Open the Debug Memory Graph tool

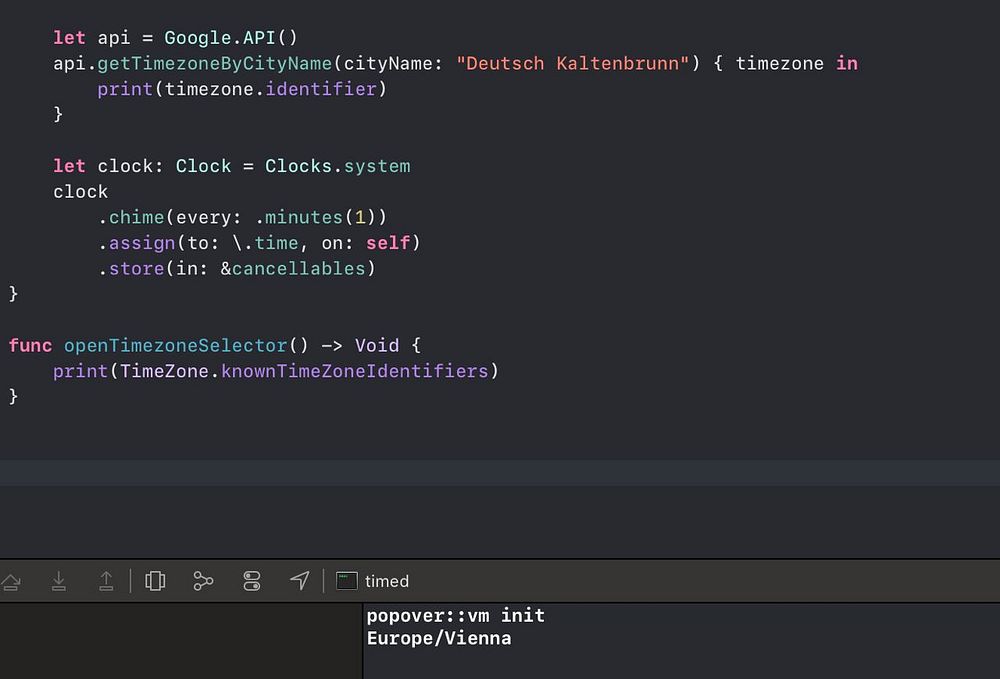(203, 581)
